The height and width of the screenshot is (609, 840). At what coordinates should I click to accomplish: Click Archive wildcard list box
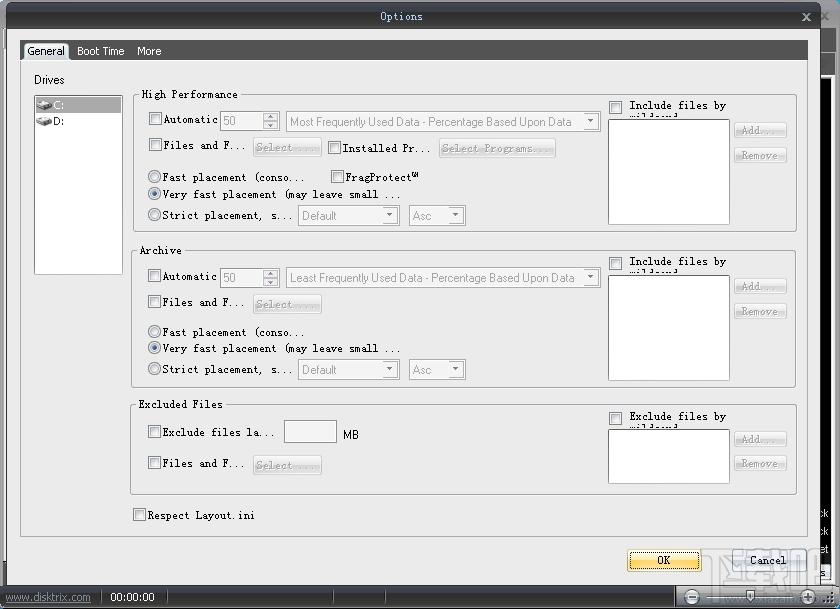pyautogui.click(x=669, y=328)
